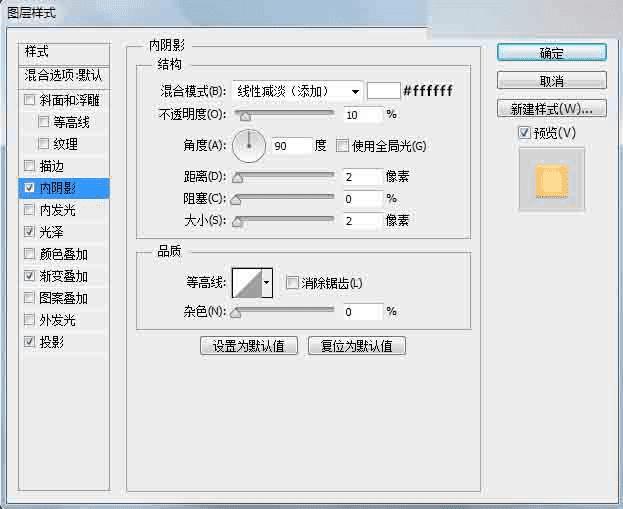Click the 大小 size slider handle

tap(237, 221)
